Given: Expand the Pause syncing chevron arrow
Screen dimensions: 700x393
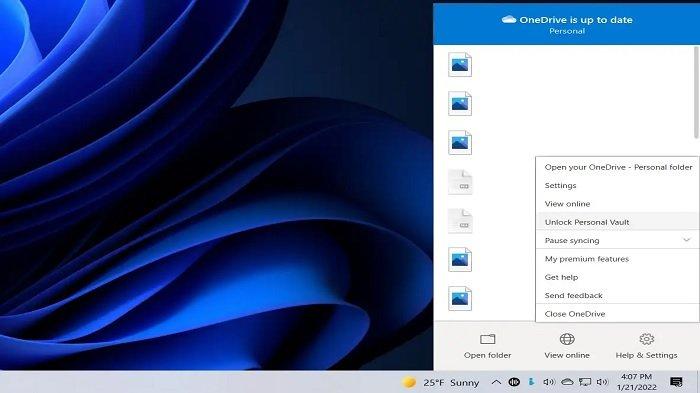Looking at the screenshot, I should pyautogui.click(x=687, y=240).
